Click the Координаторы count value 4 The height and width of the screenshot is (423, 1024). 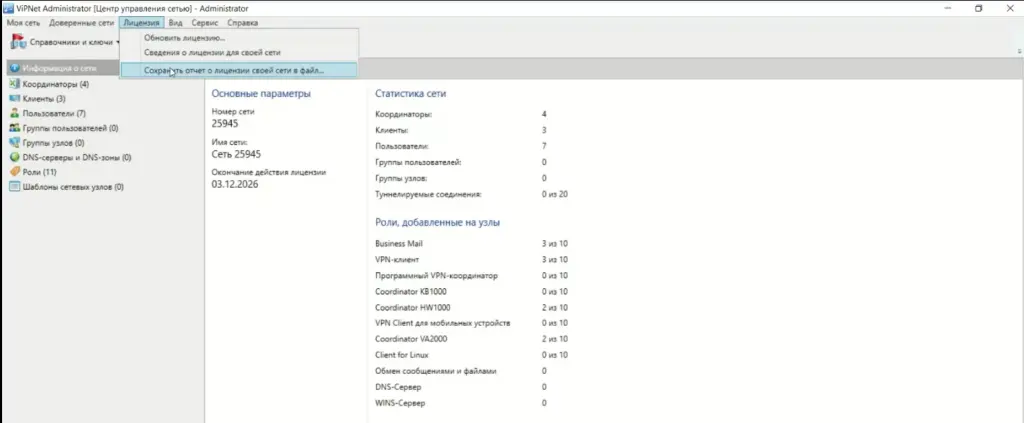click(544, 114)
